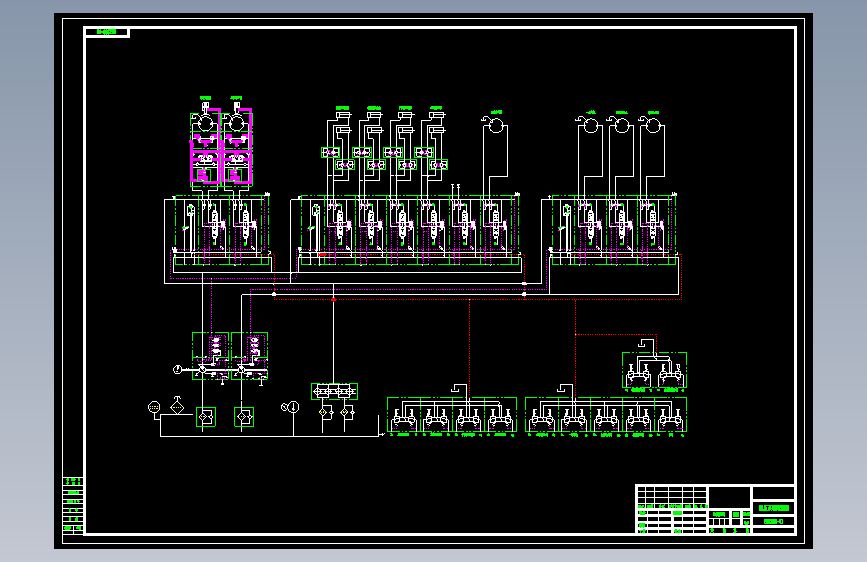Click the red junction node on the pilot line
The height and width of the screenshot is (562, 867).
click(x=333, y=299)
